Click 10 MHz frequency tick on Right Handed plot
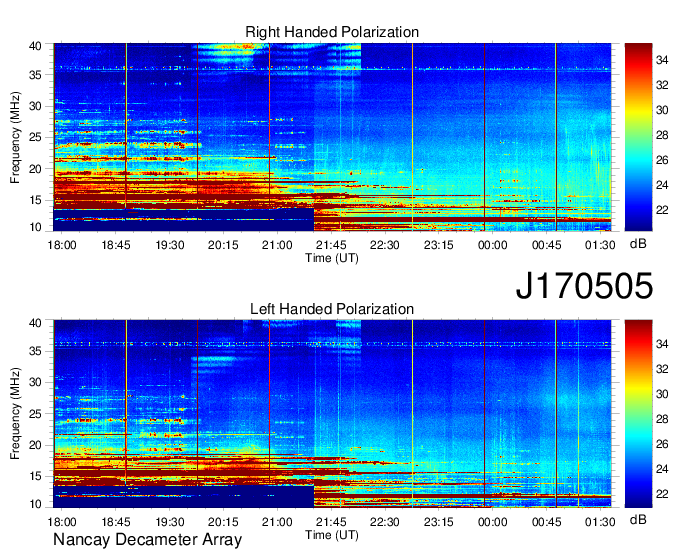 [x=35, y=227]
